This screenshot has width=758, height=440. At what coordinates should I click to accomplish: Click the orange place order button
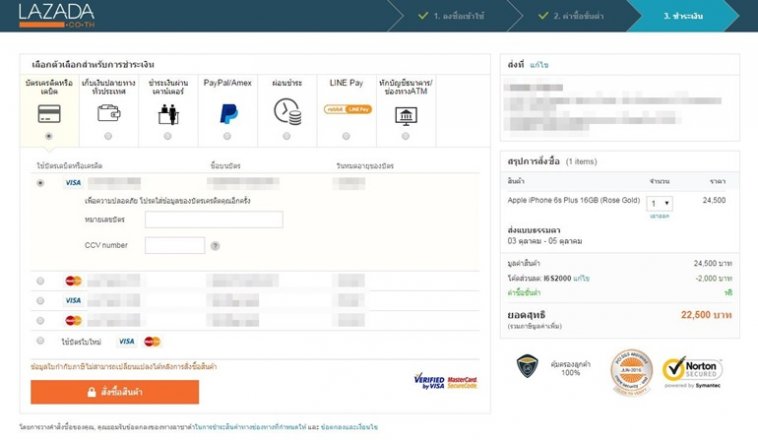[115, 392]
